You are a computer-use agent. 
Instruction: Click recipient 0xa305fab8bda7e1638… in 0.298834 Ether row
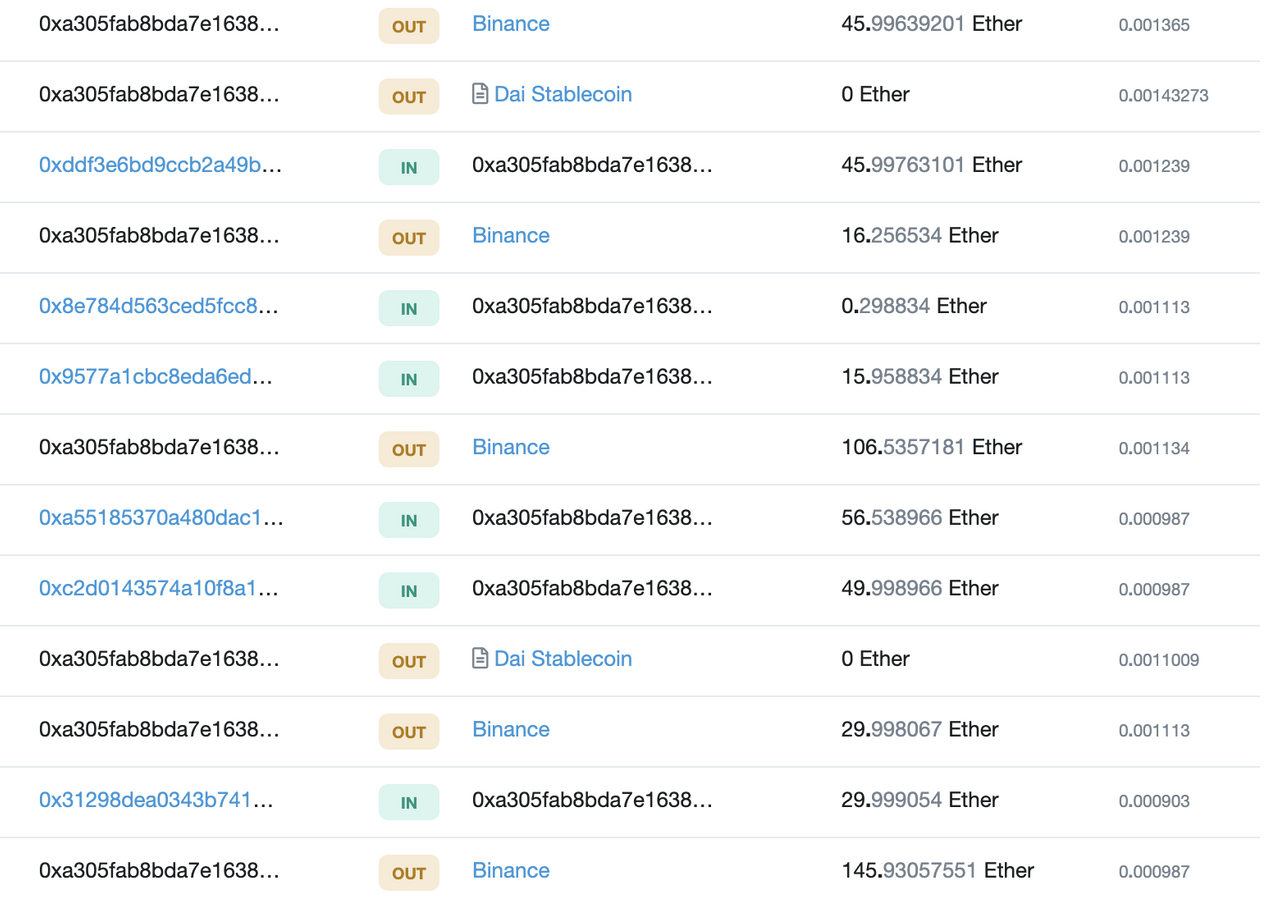(x=593, y=306)
